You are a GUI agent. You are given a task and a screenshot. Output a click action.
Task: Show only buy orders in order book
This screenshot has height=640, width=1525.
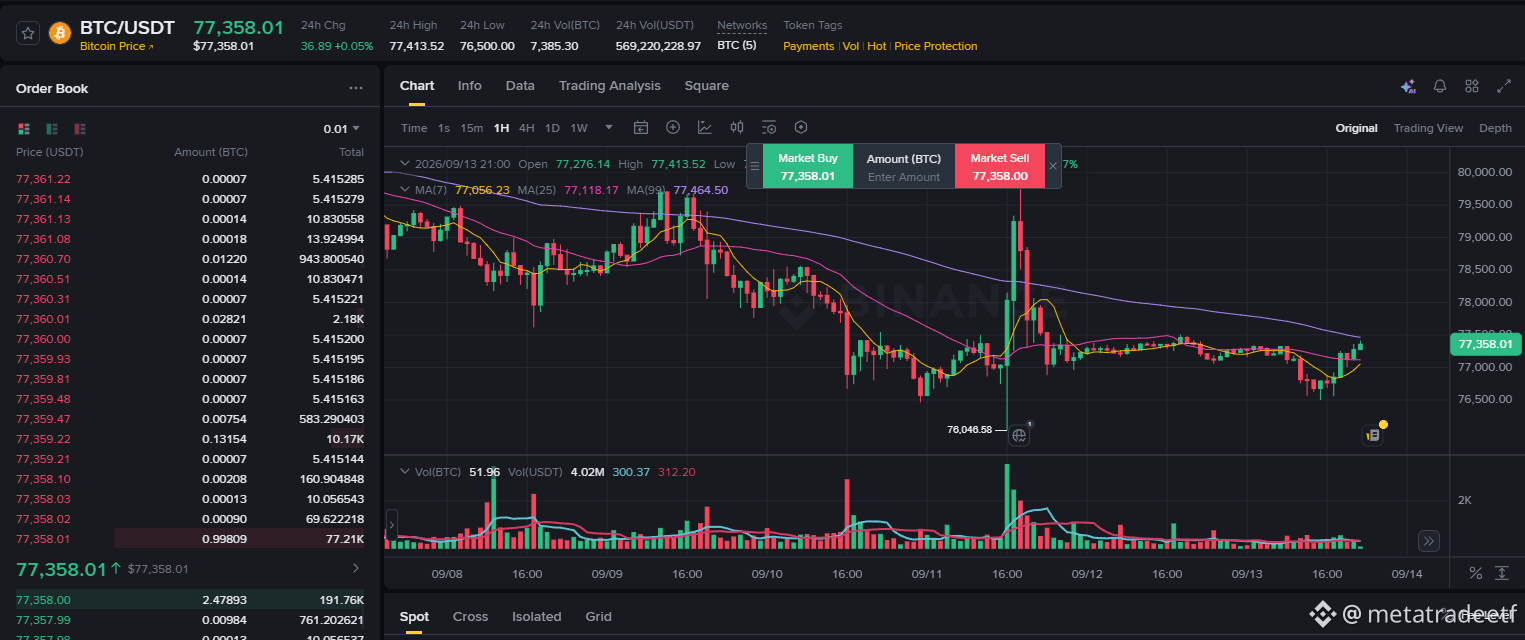point(51,128)
